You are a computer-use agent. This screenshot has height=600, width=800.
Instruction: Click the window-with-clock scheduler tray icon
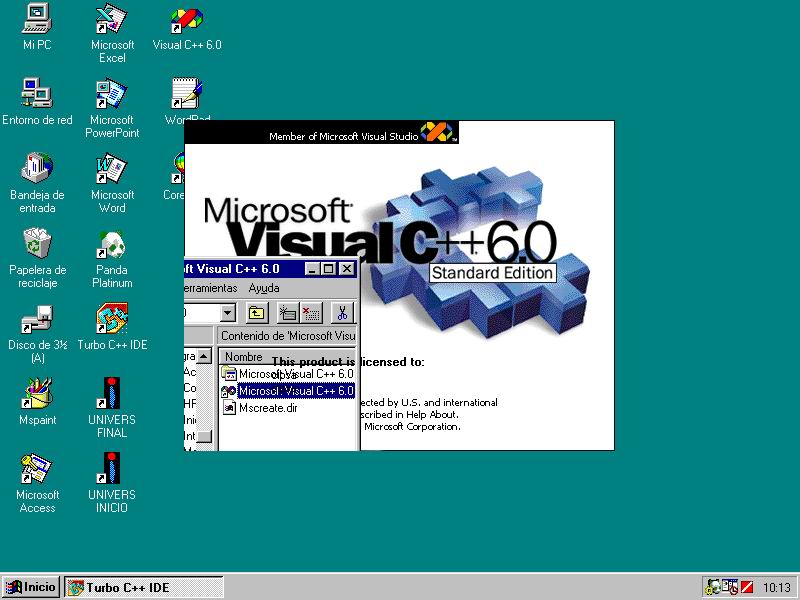tap(730, 587)
